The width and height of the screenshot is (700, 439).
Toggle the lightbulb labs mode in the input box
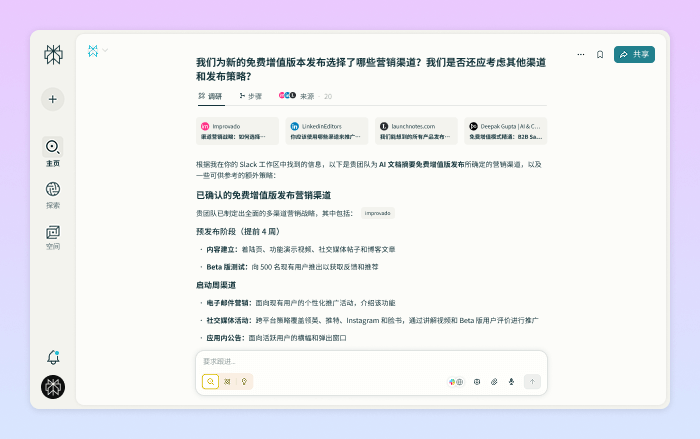point(244,381)
